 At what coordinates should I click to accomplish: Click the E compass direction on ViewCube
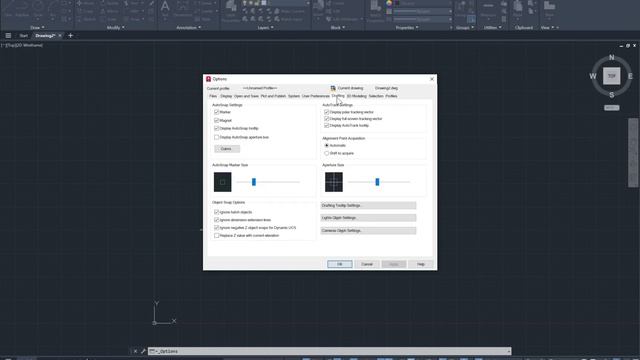click(x=630, y=76)
